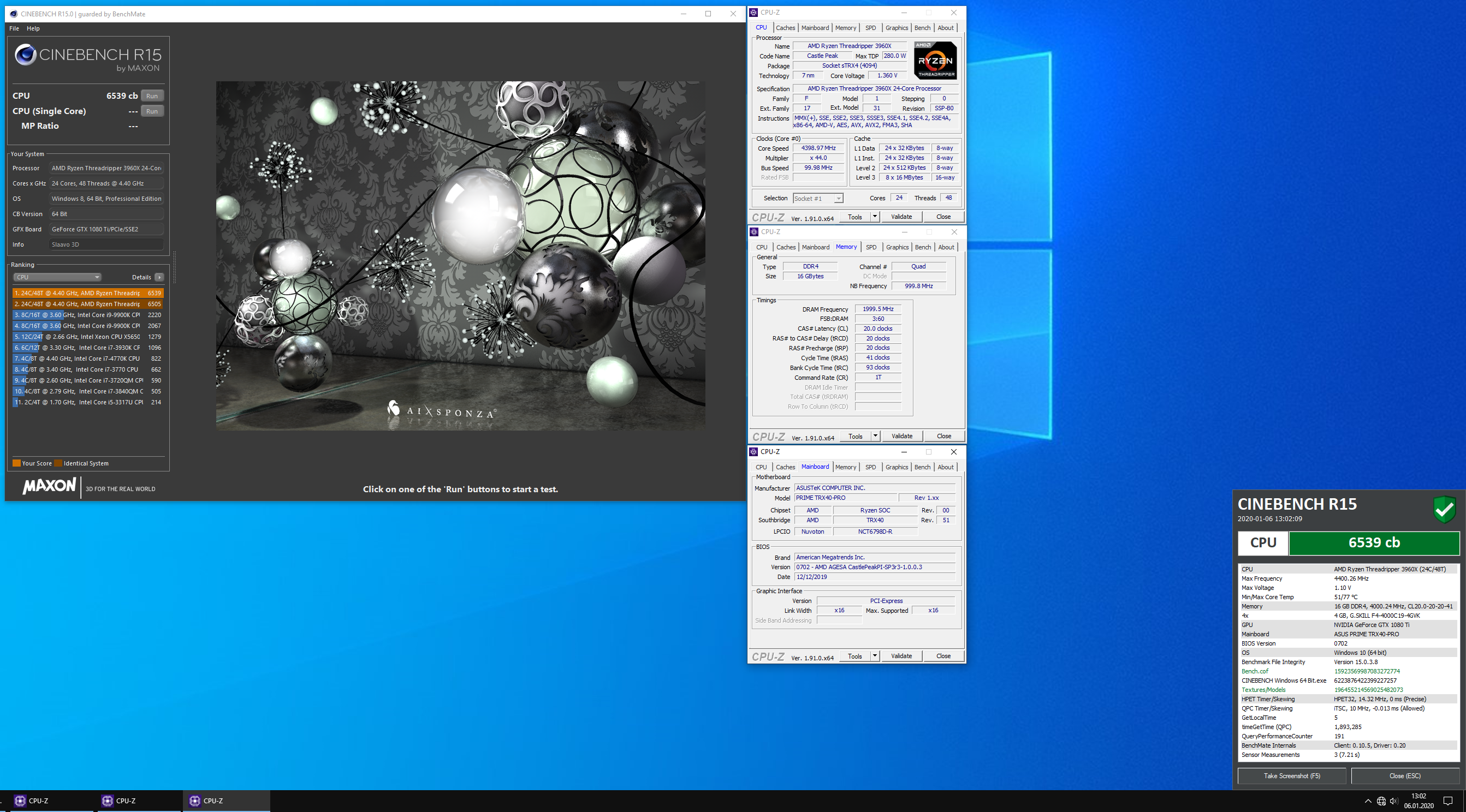Click the Cinebench R15 logo icon
1466x812 pixels.
click(25, 55)
